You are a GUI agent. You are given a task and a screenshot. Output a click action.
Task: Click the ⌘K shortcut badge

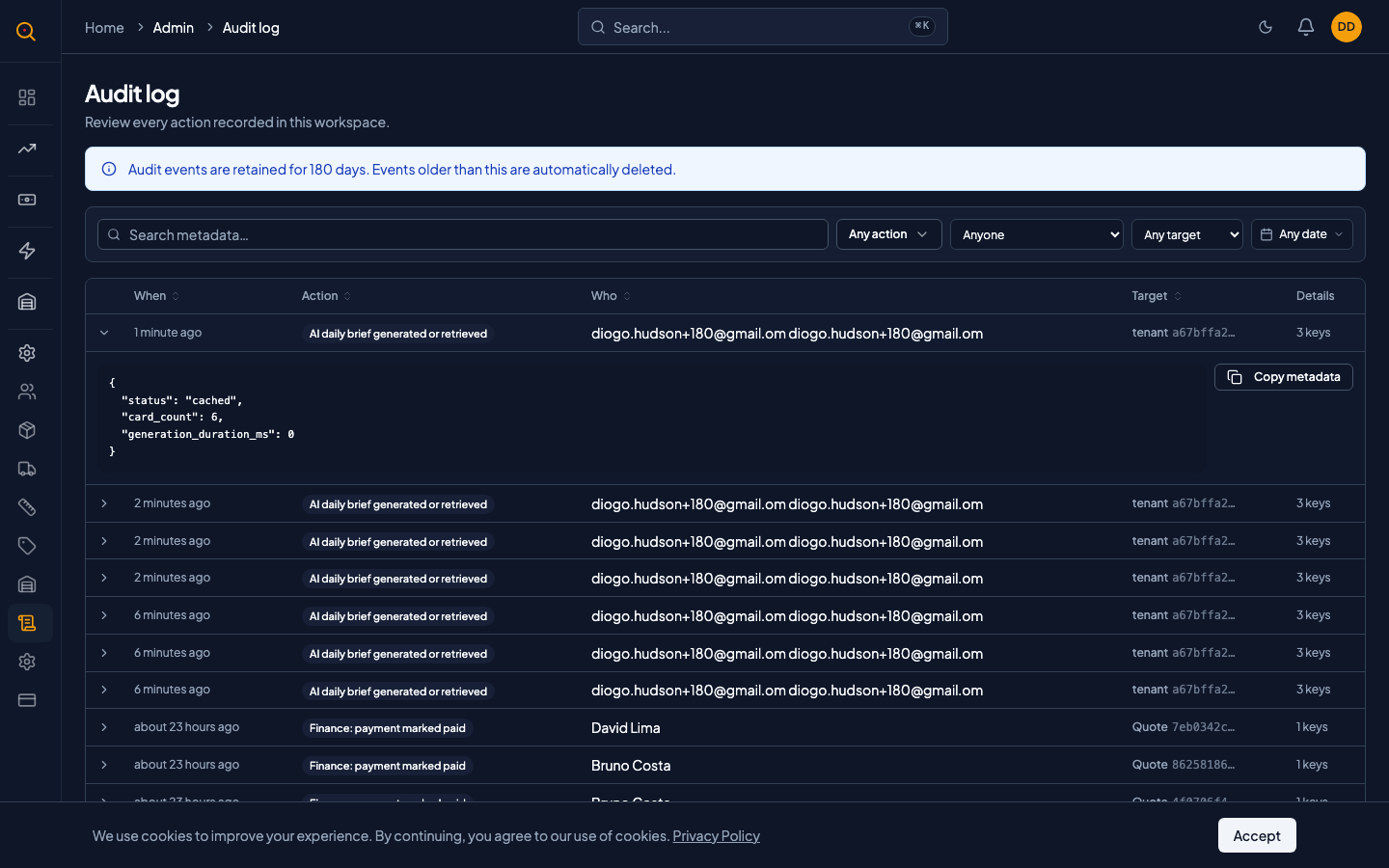point(922,26)
